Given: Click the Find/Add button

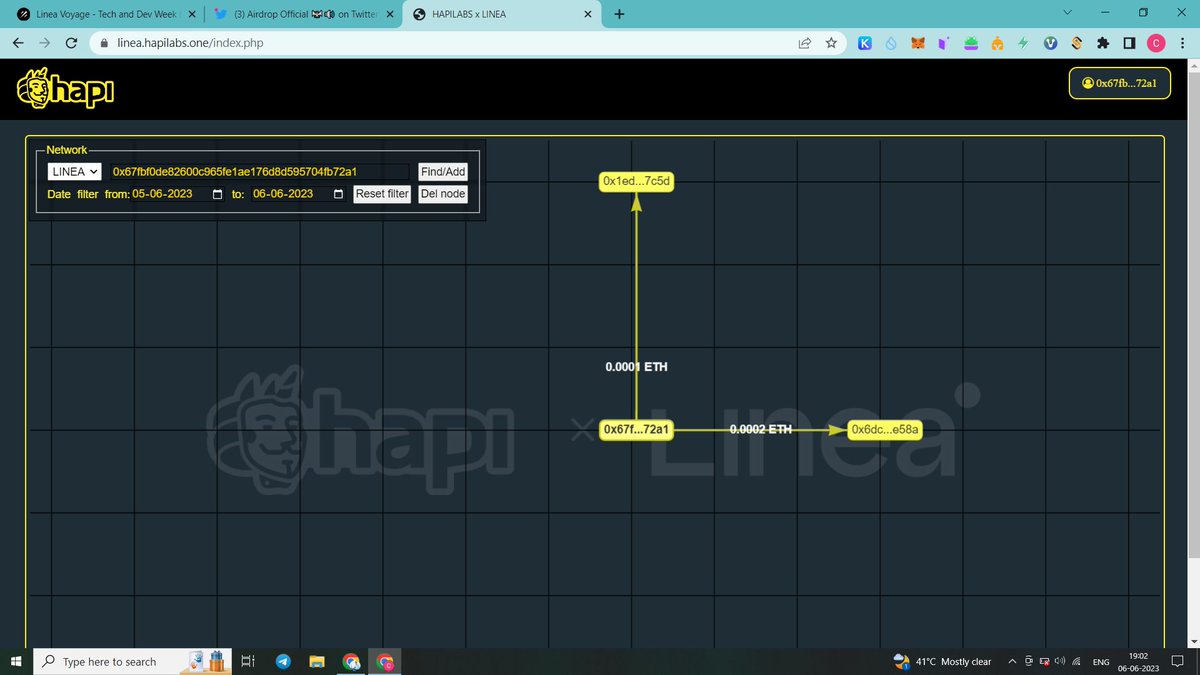Looking at the screenshot, I should tap(443, 172).
